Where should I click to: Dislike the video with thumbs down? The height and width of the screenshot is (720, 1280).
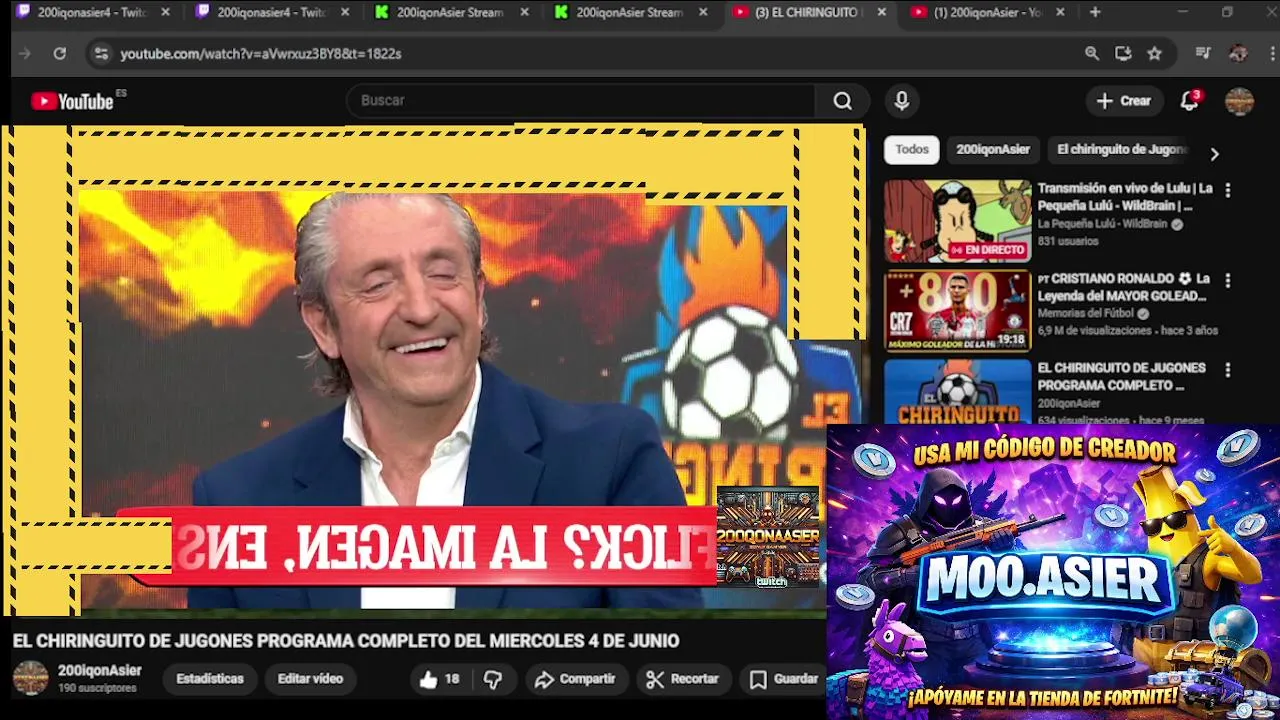(x=493, y=679)
